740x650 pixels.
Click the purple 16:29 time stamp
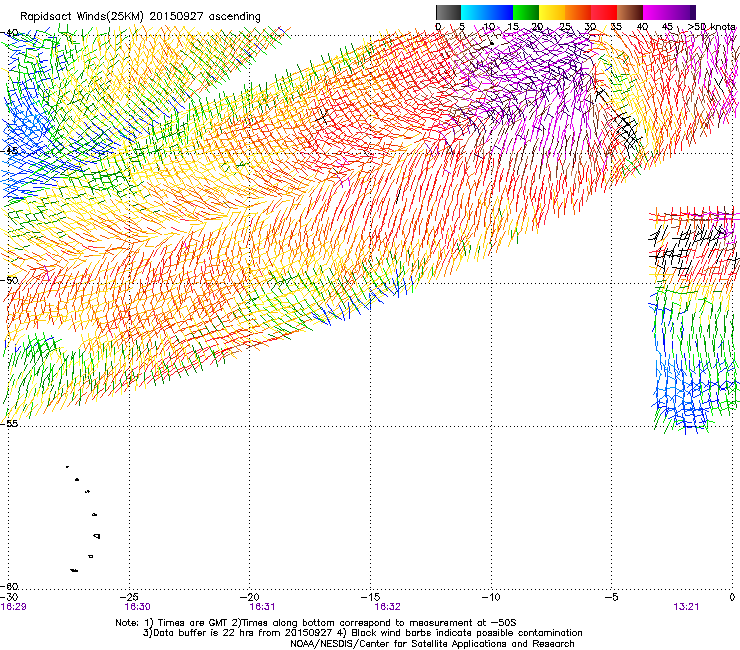click(x=14, y=607)
